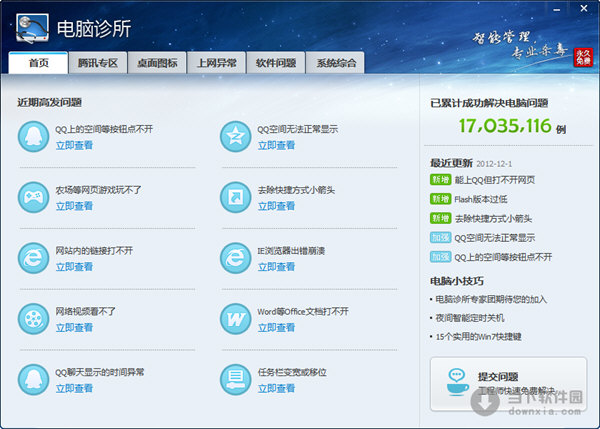Click the gamepad icon for 农场等网页游戏玩不了
The image size is (600, 429).
click(34, 197)
